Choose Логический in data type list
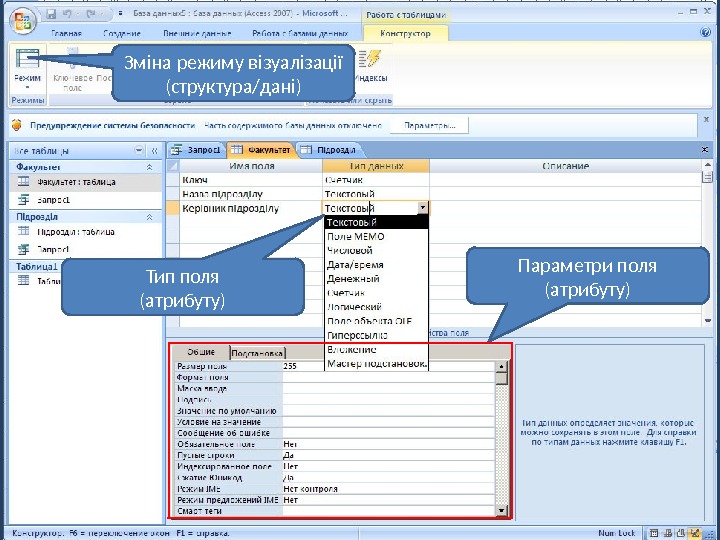The height and width of the screenshot is (540, 720). (377, 307)
